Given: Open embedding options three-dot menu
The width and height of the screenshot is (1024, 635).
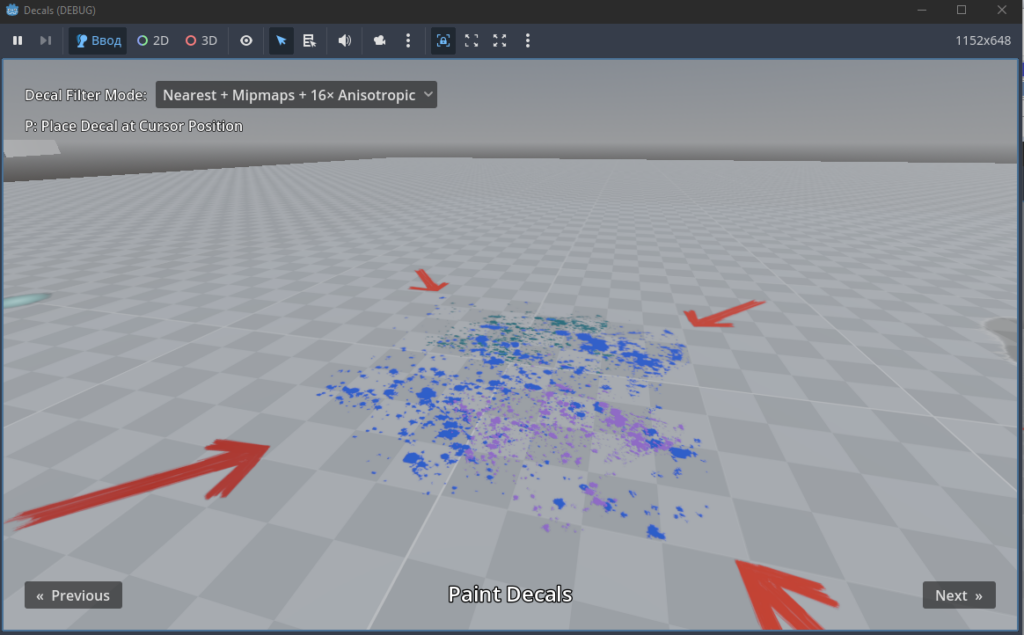Looking at the screenshot, I should 528,41.
